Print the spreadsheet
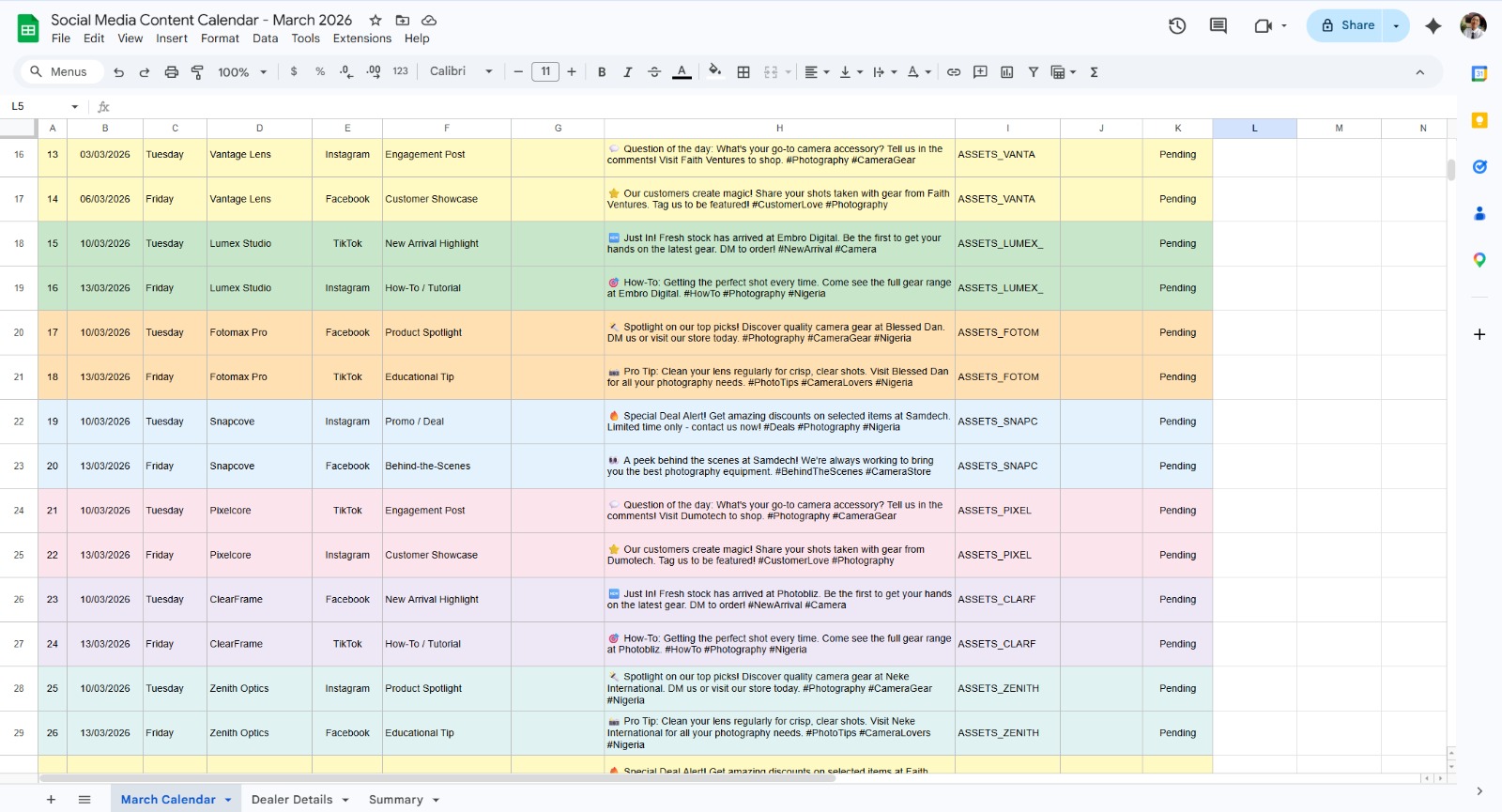Screen dimensions: 1502x812 pos(171,72)
